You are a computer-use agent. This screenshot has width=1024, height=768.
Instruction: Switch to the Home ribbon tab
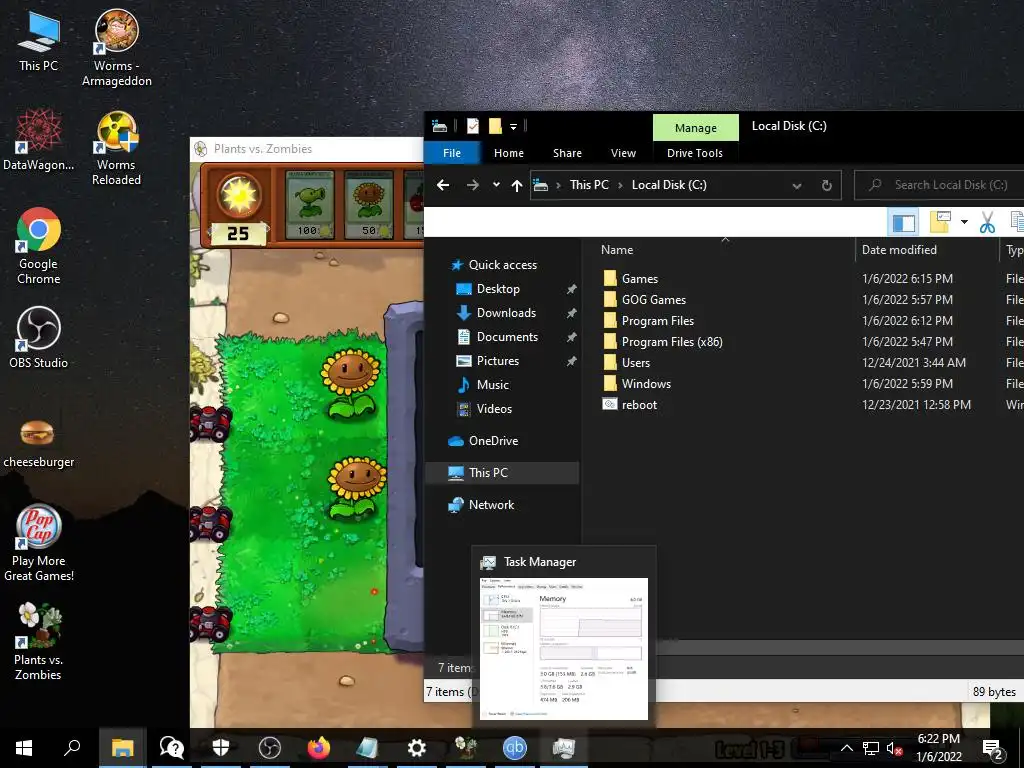[509, 153]
